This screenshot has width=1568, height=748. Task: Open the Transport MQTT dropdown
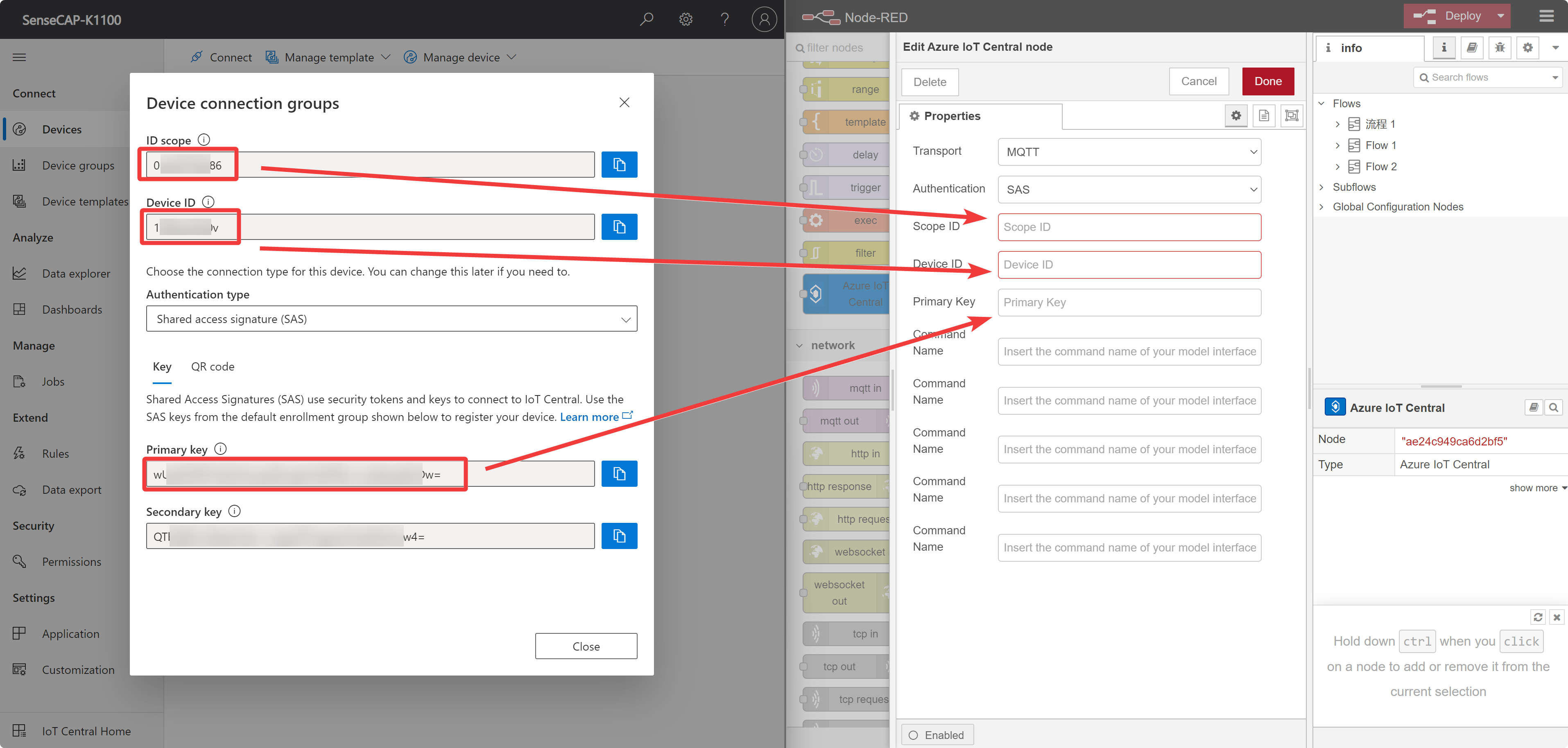click(1129, 151)
